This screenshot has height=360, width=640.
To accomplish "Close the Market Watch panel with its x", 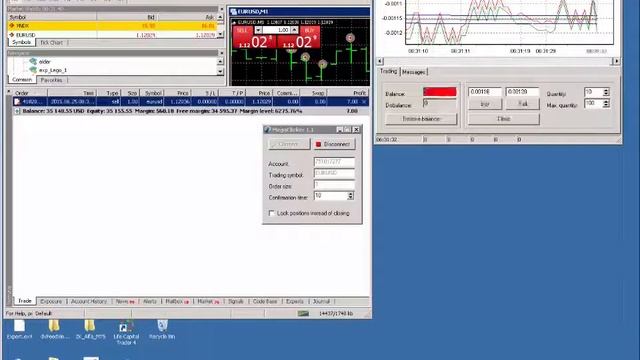I will tap(222, 9).
